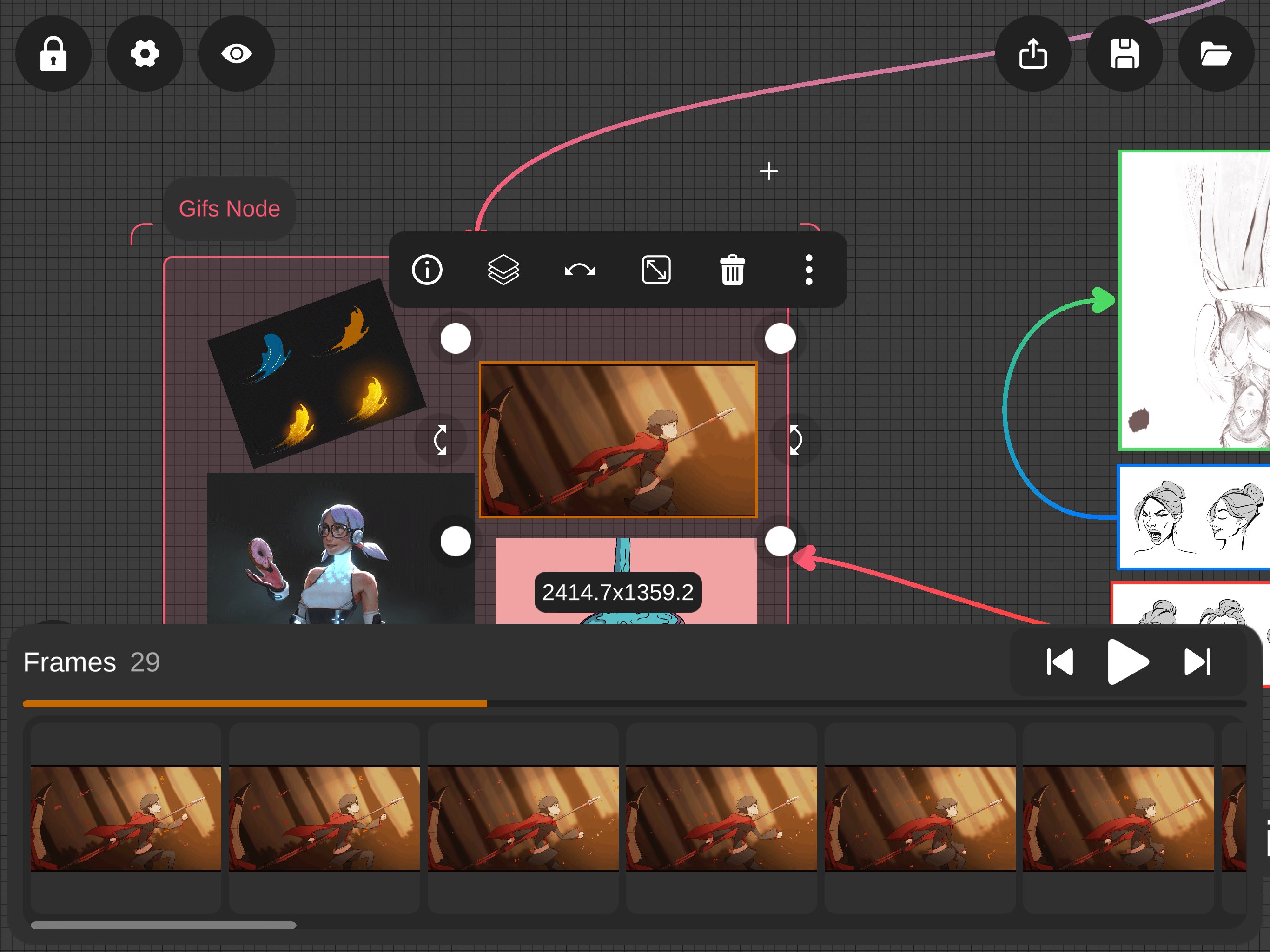Save the board with the floppy icon
Viewport: 1270px width, 952px height.
[1124, 53]
